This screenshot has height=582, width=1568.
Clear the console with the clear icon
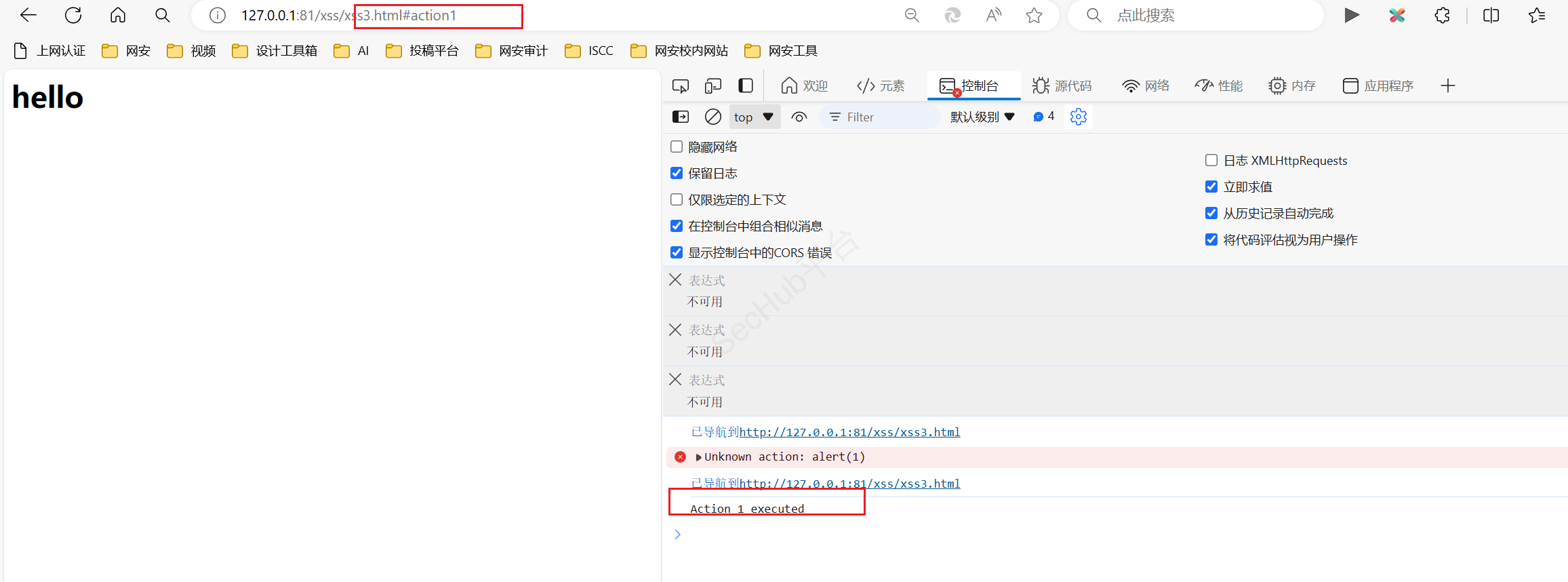712,117
